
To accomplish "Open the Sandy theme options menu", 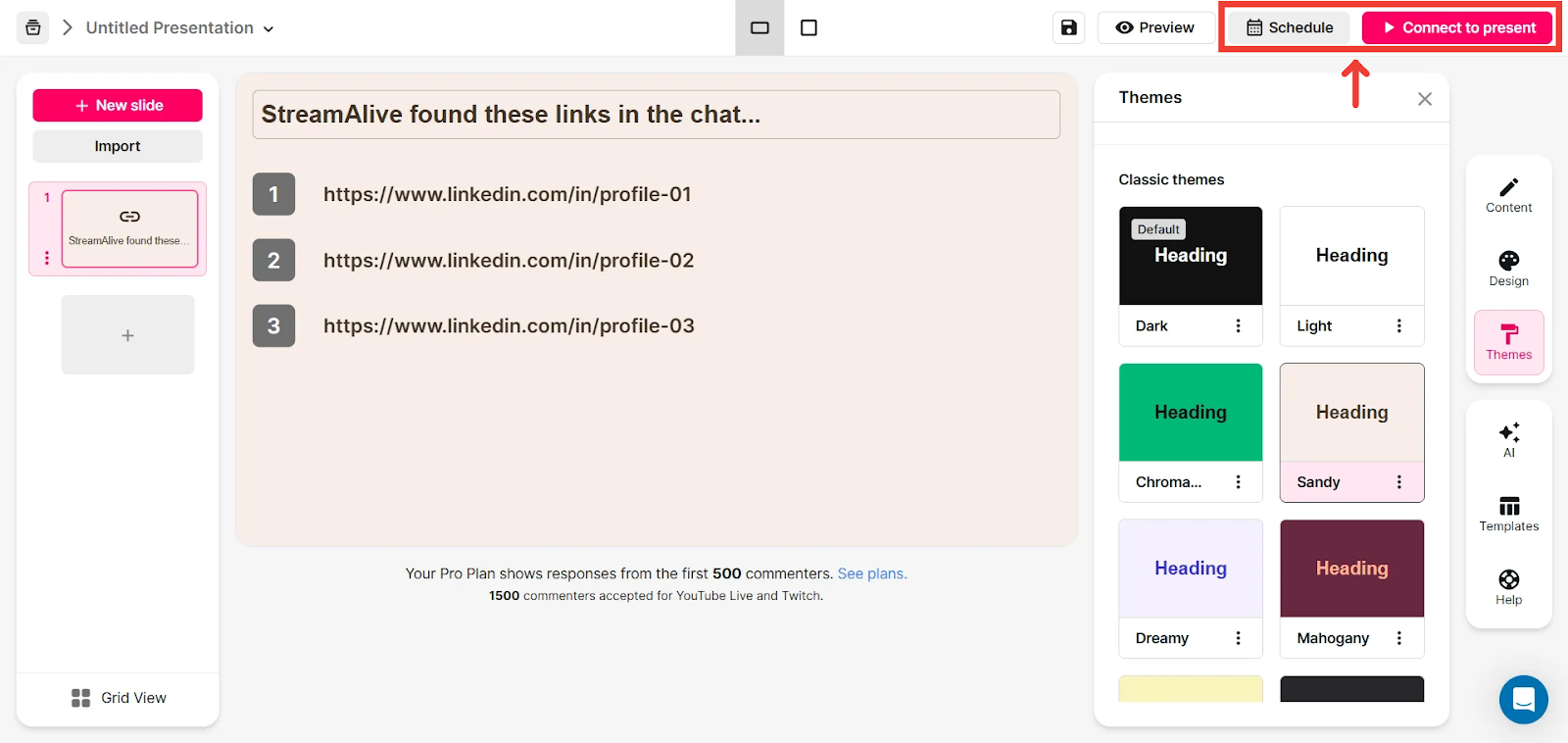I will pos(1399,481).
